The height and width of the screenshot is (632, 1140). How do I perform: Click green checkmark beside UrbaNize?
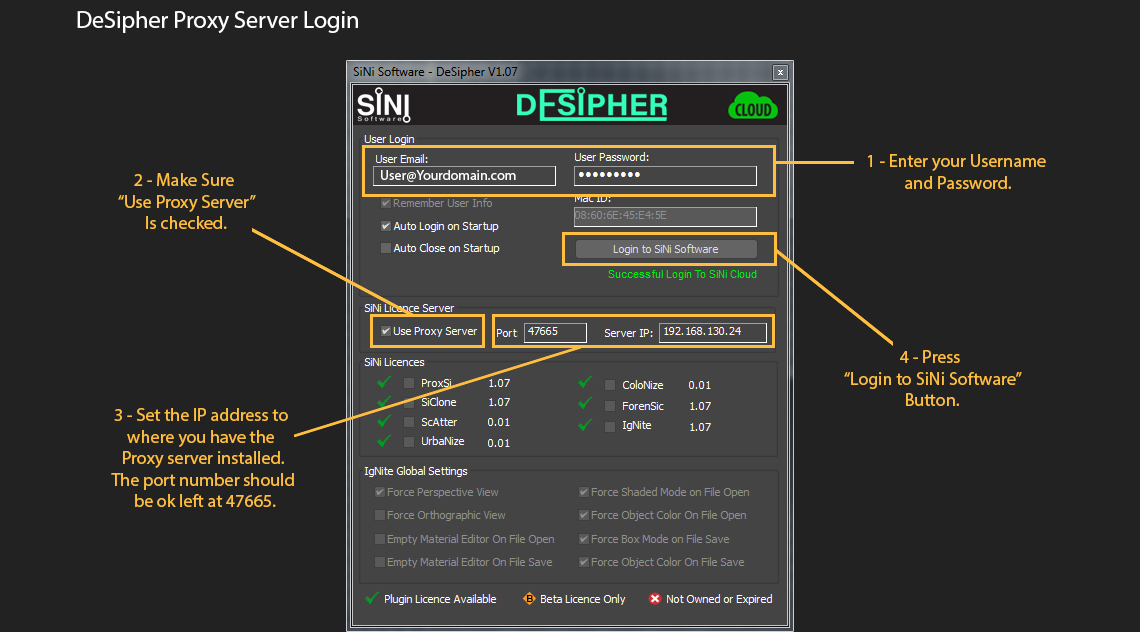coord(385,440)
